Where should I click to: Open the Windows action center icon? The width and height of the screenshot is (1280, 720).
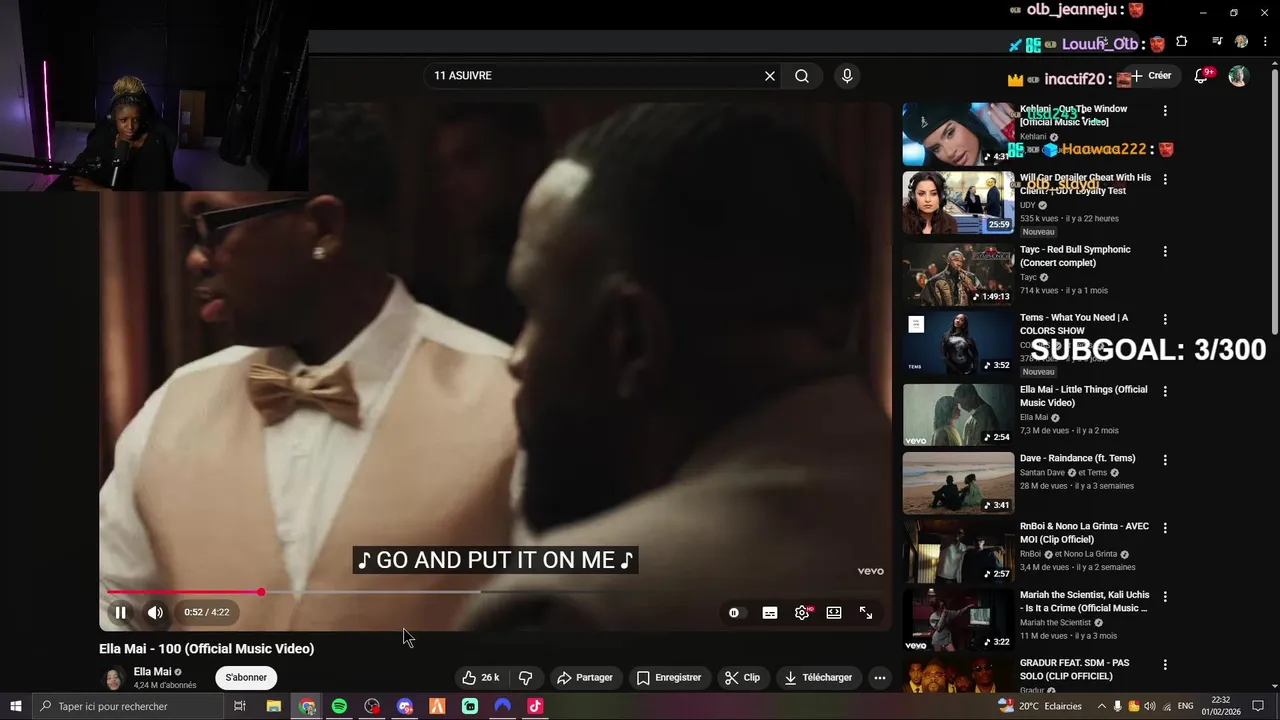pyautogui.click(x=1259, y=706)
